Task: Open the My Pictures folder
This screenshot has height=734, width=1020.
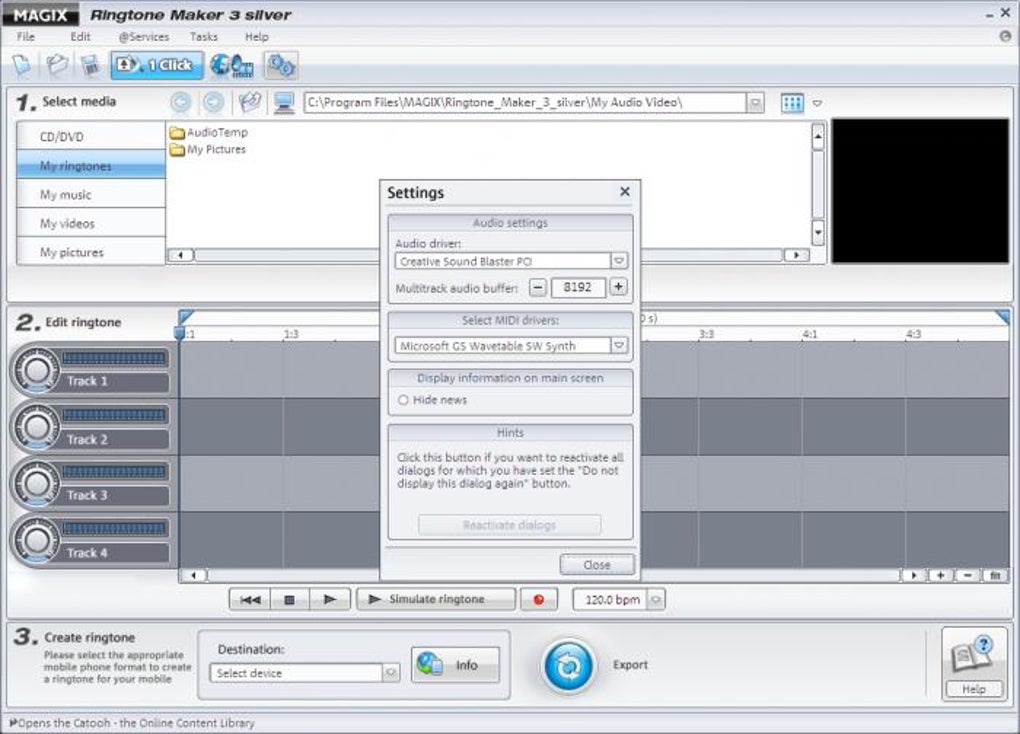Action: [208, 149]
